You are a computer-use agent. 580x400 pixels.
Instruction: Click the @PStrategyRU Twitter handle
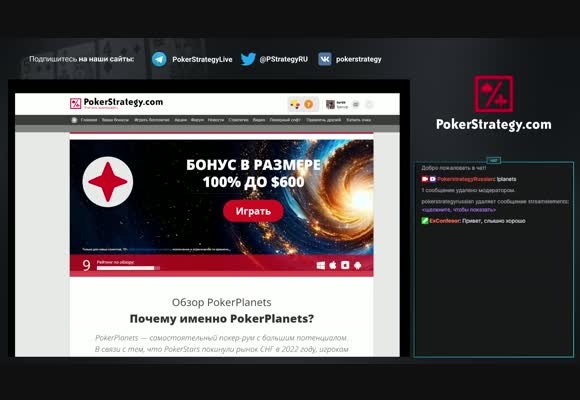pos(283,59)
